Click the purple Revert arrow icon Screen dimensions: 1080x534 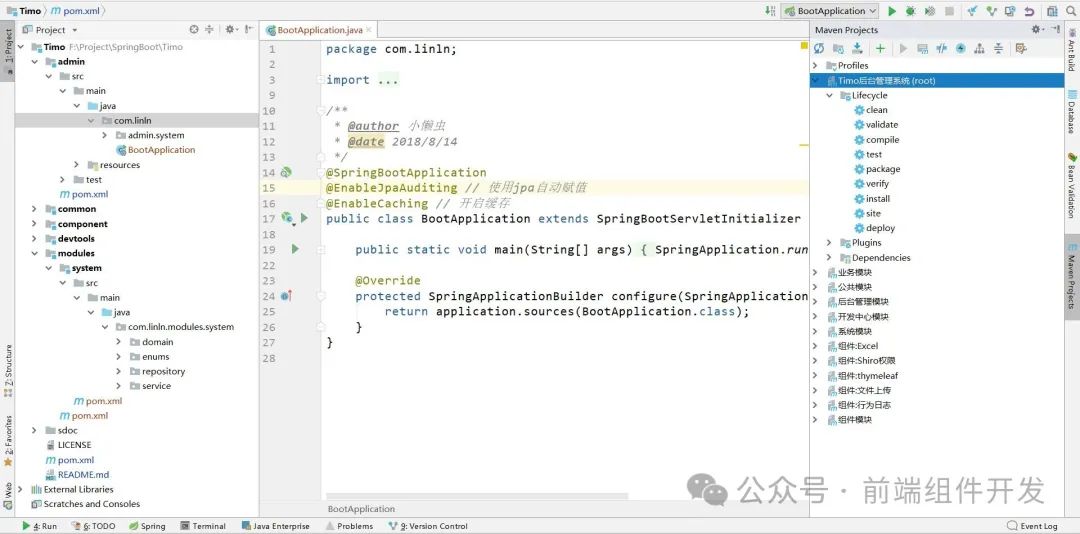pyautogui.click(x=1029, y=11)
